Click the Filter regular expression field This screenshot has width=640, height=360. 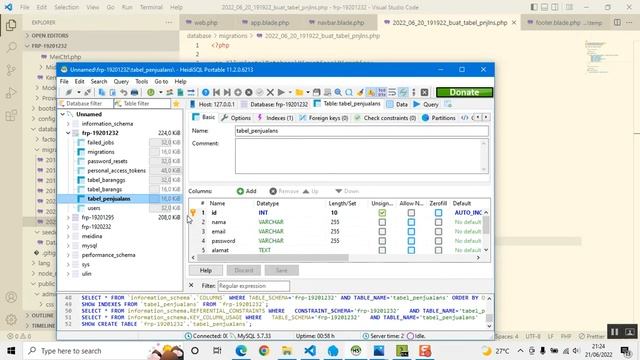pos(253,286)
